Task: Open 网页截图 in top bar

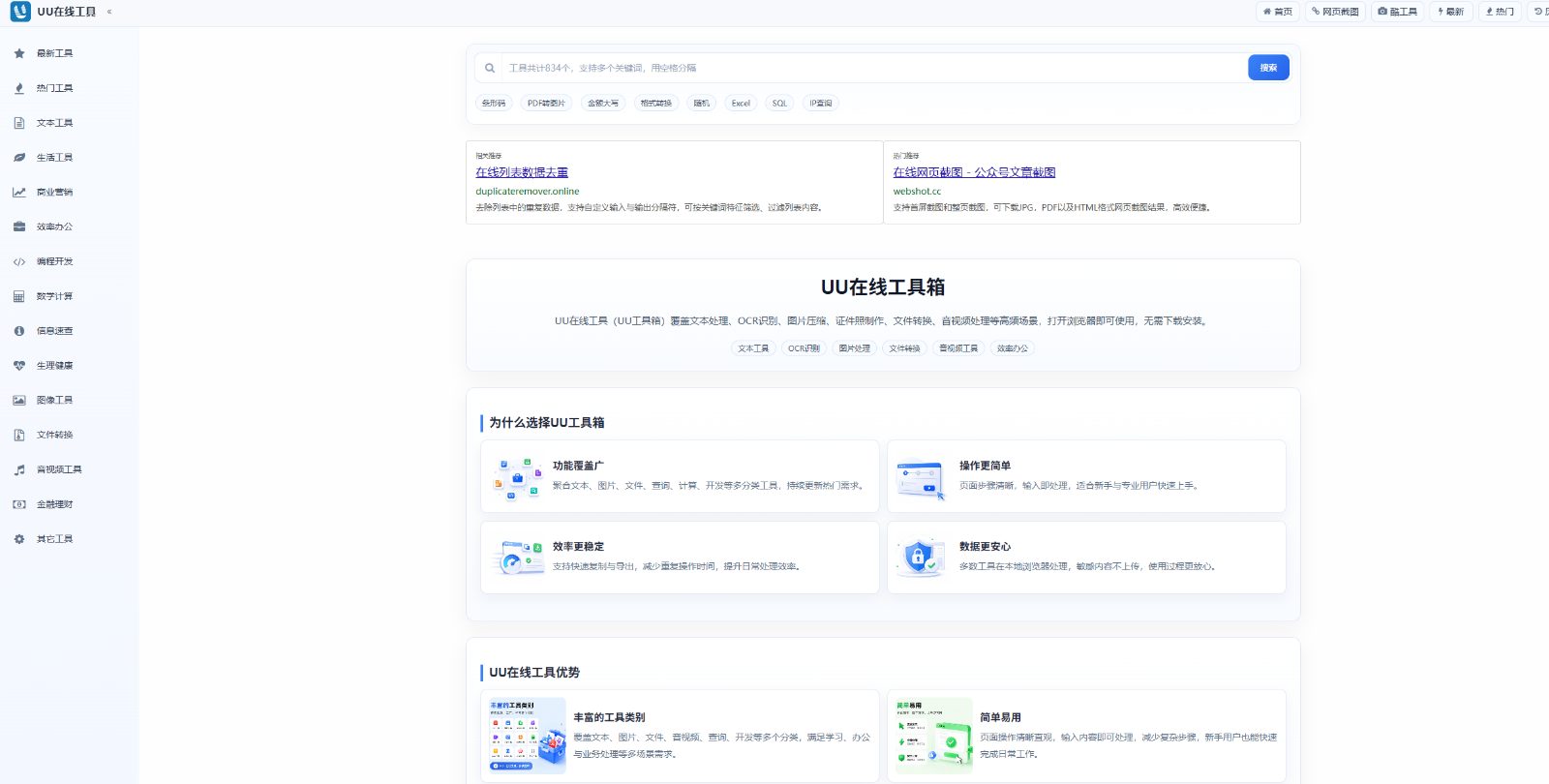Action: coord(1335,12)
